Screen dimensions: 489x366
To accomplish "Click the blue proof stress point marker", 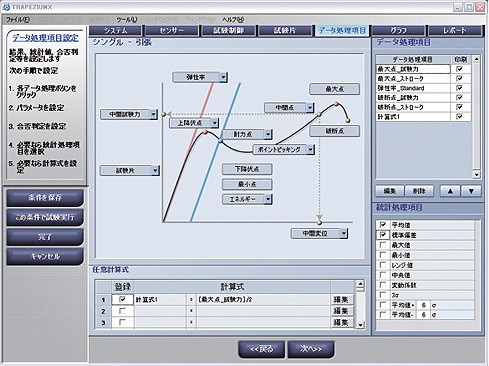I will [x=220, y=141].
